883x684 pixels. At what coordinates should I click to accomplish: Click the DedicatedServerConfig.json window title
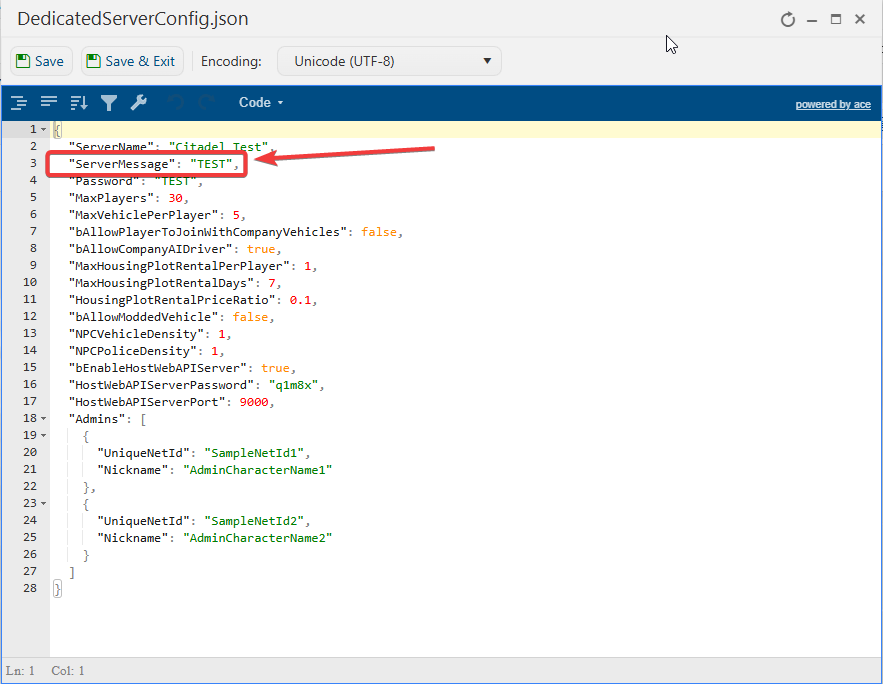133,19
